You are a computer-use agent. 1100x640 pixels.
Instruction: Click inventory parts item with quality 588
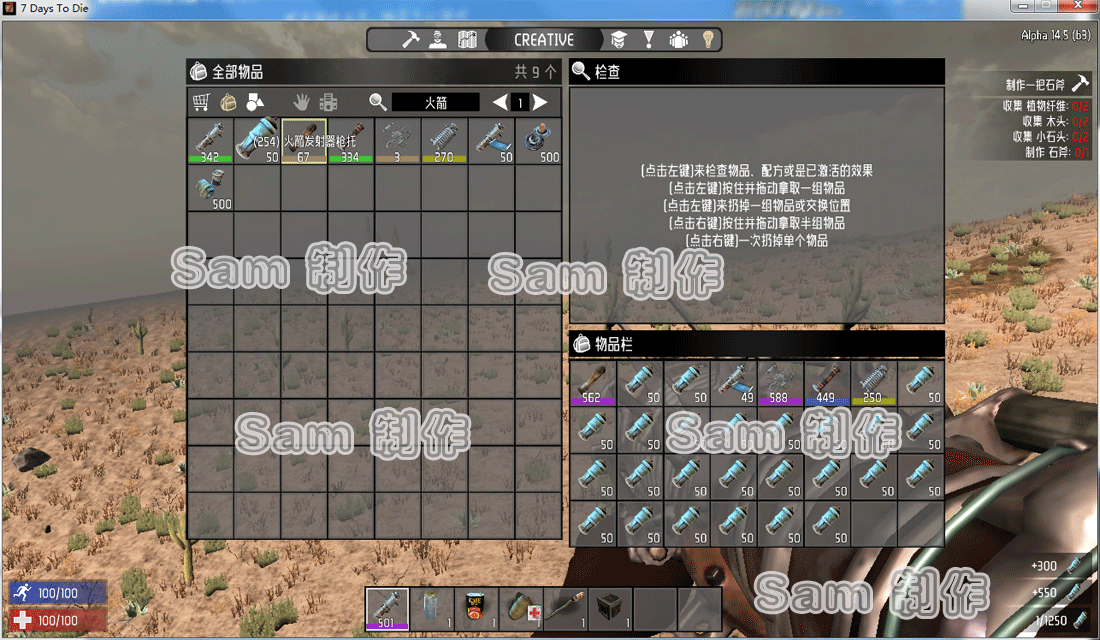pyautogui.click(x=780, y=382)
